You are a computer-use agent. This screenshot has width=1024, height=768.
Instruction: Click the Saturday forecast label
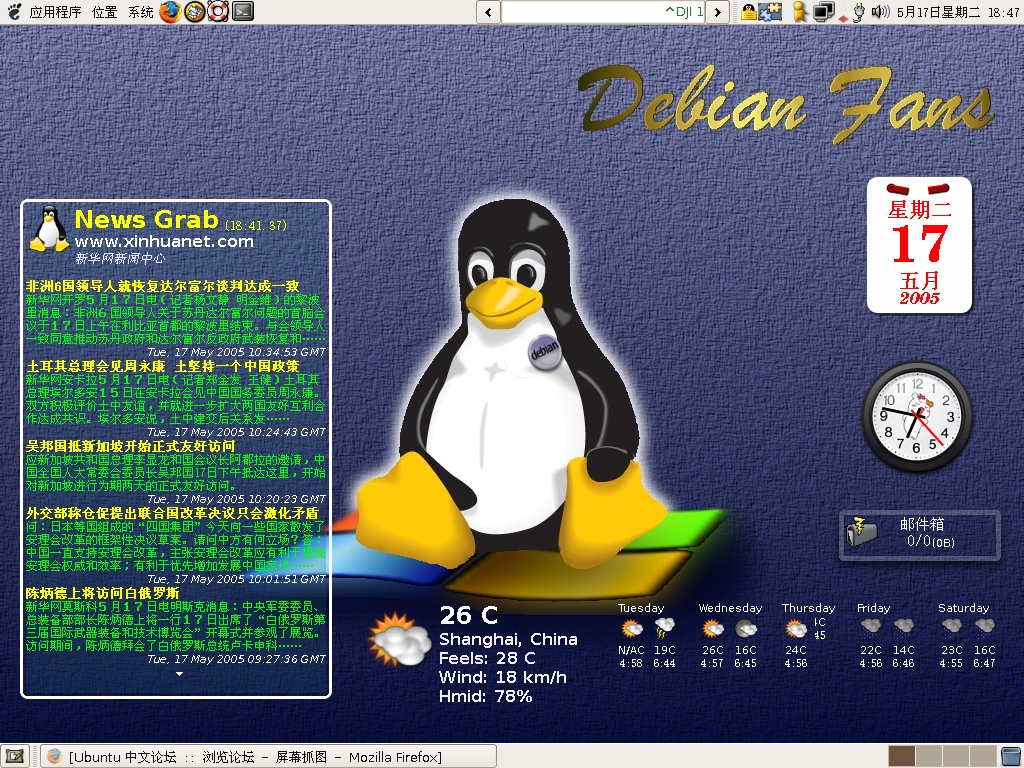(963, 608)
